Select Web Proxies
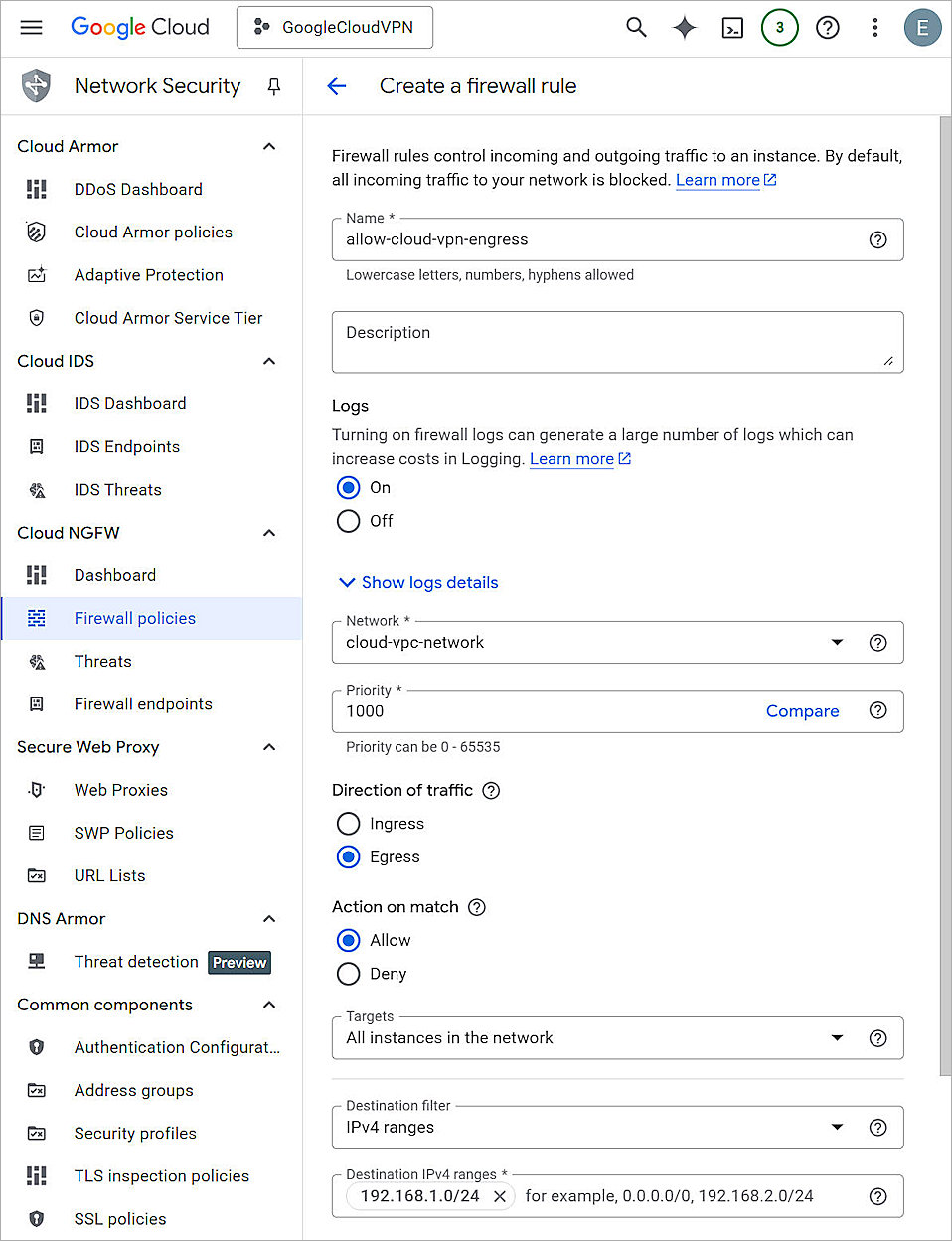 click(120, 790)
